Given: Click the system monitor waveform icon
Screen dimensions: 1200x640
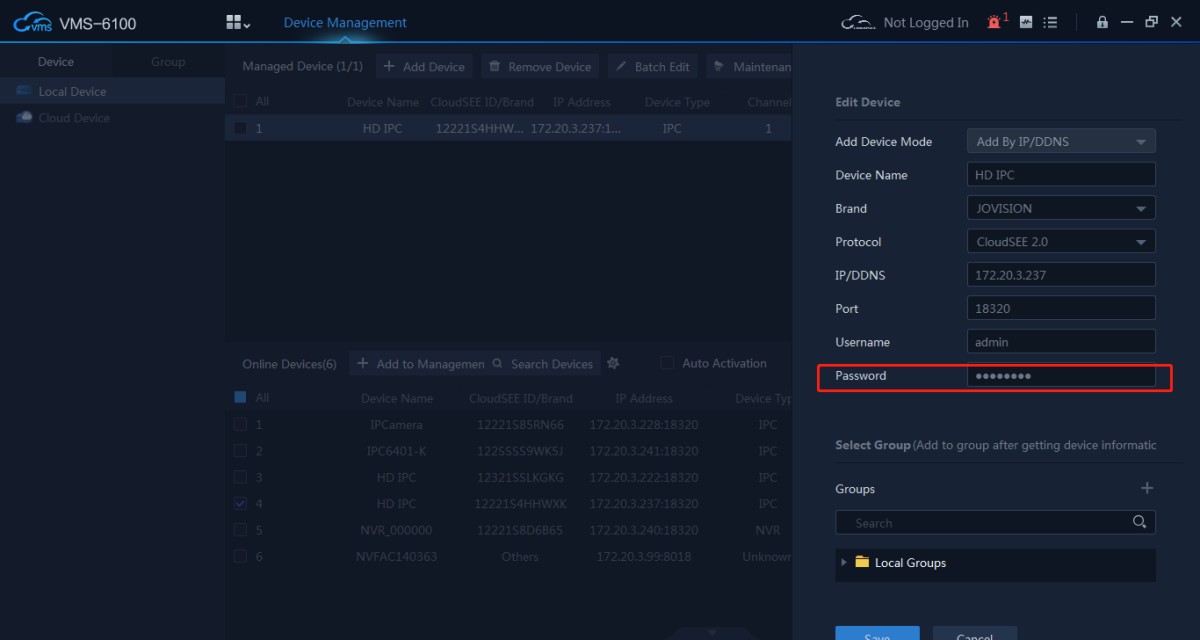Looking at the screenshot, I should click(x=1026, y=22).
